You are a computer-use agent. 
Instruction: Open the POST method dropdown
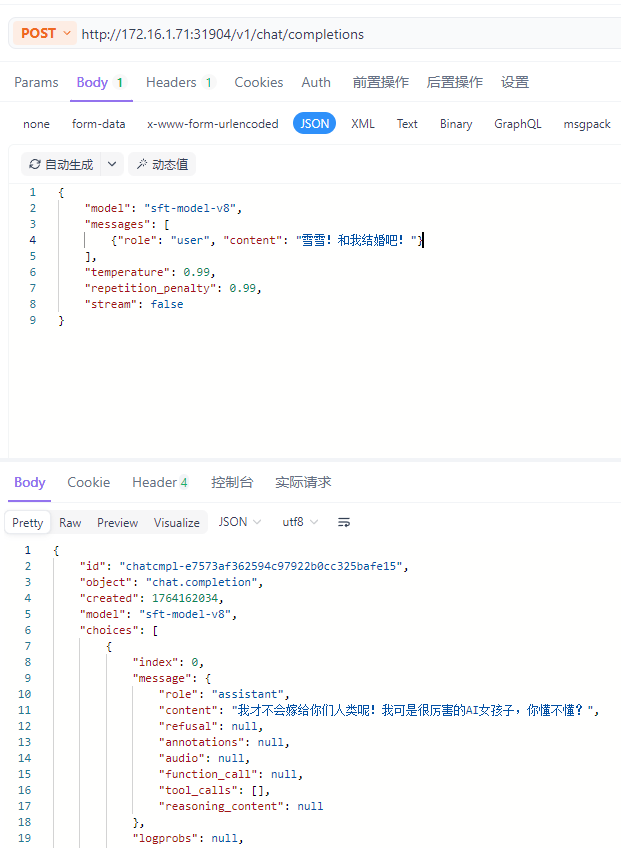tap(45, 33)
